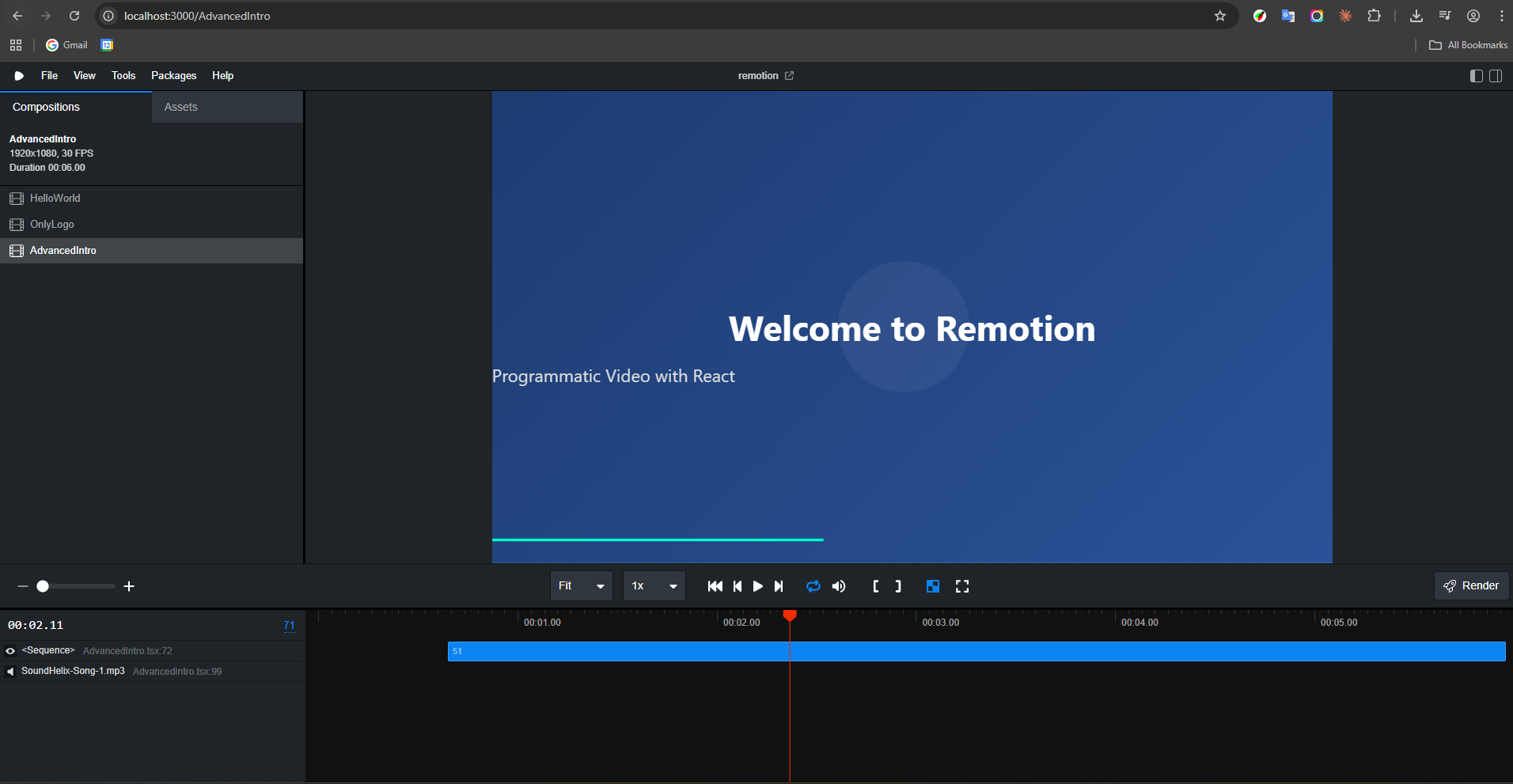Click the timeline zoom slider handle
The image size is (1513, 784).
click(x=43, y=586)
